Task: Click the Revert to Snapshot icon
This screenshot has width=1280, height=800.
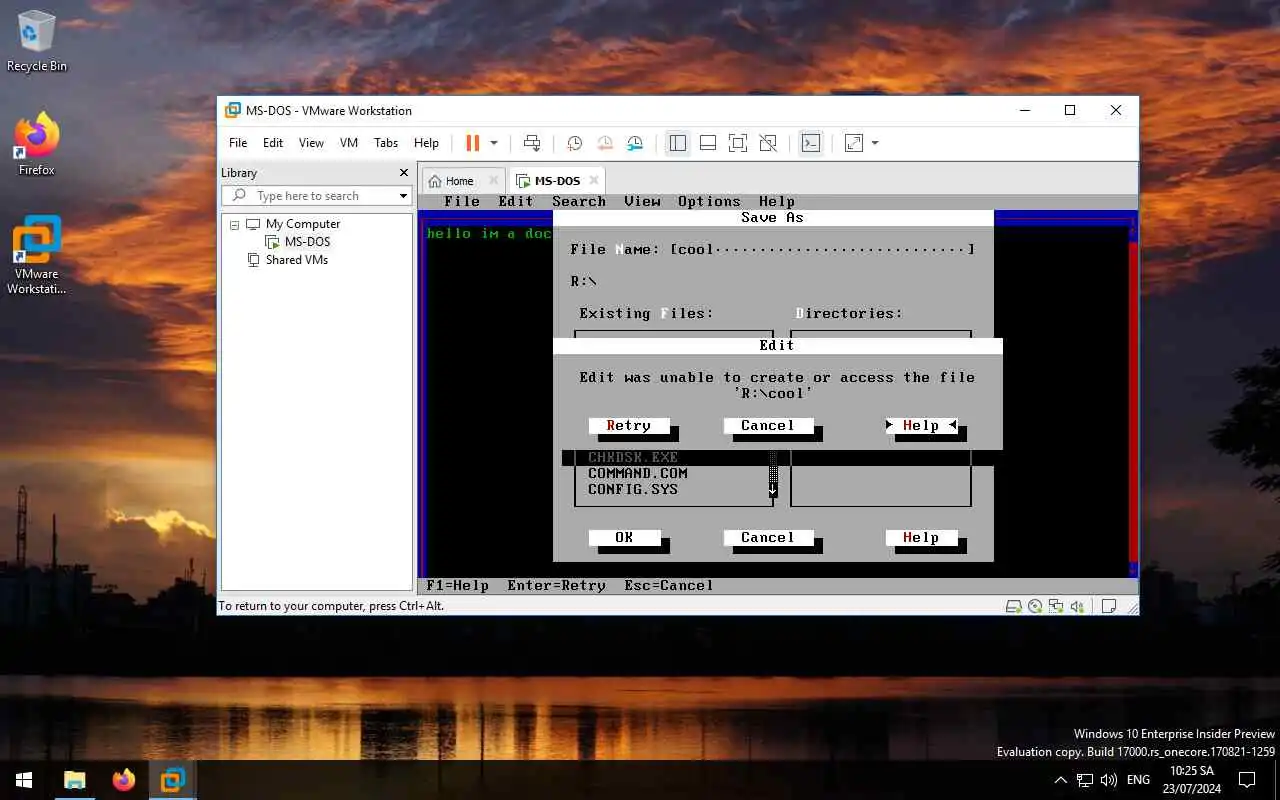Action: coord(605,143)
